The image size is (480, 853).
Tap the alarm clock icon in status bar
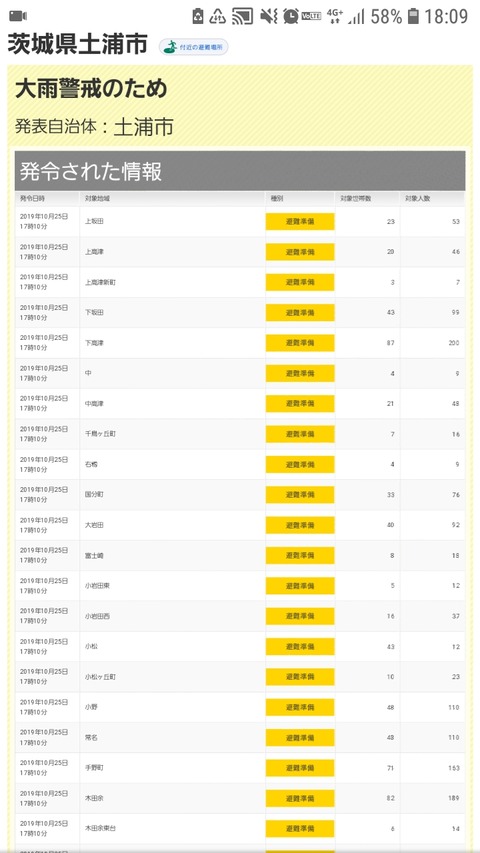click(x=291, y=16)
